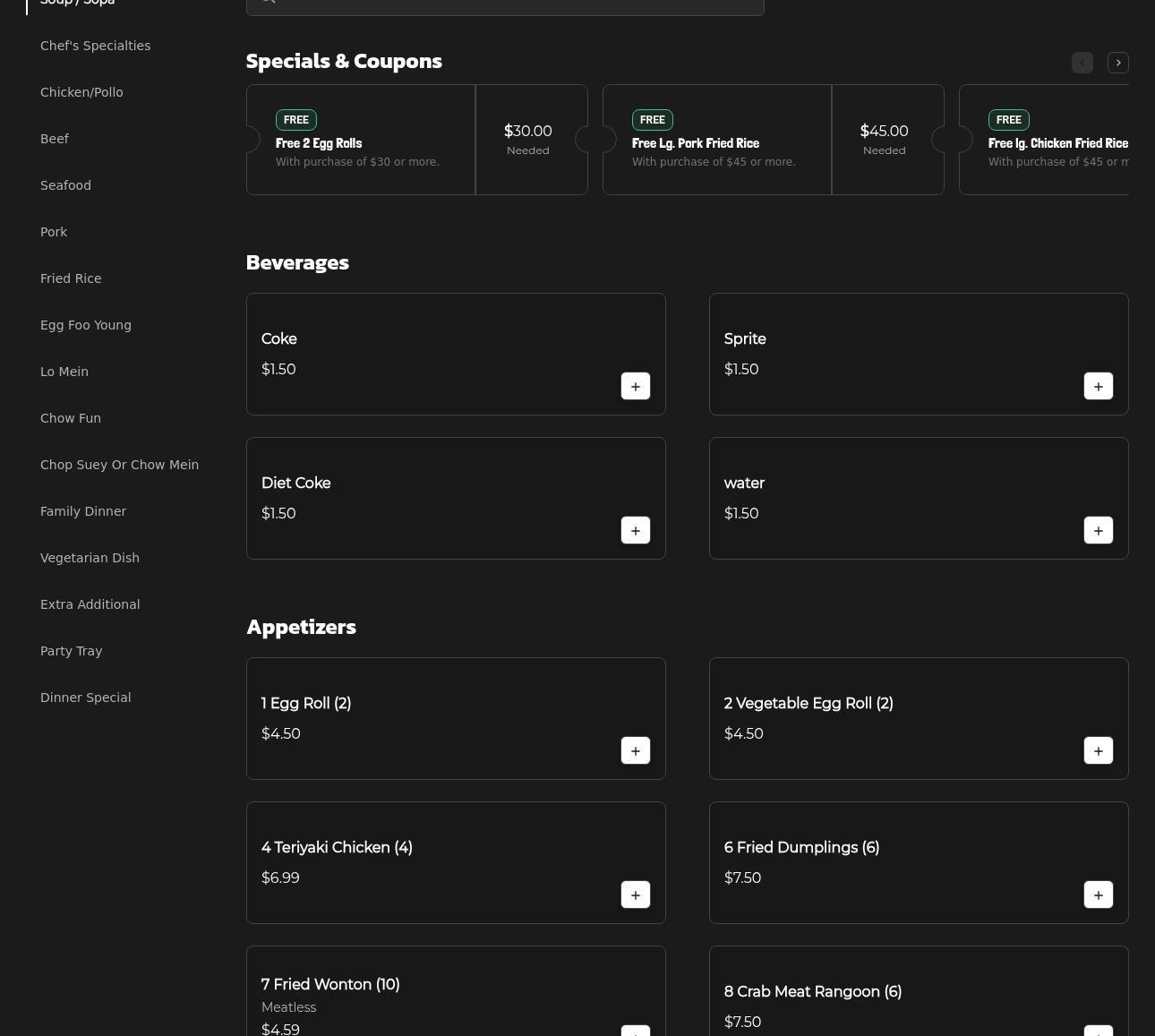The height and width of the screenshot is (1036, 1155).
Task: Open the Lo Mein section
Action: tap(64, 372)
